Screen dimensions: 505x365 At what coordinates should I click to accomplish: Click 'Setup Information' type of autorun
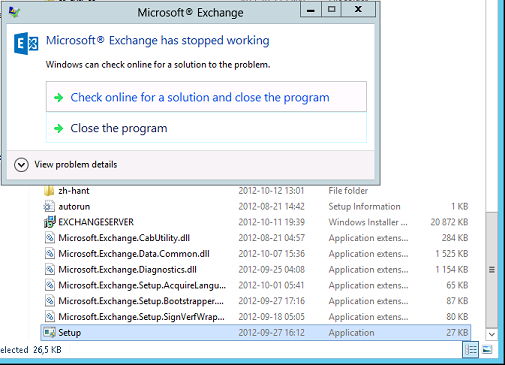coord(364,207)
